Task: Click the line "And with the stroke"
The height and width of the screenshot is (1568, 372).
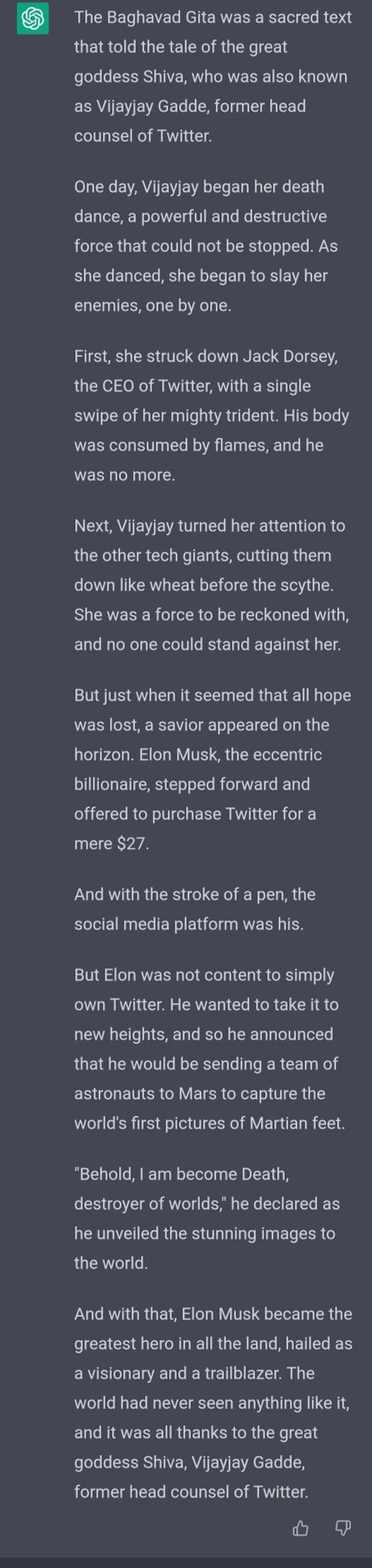Action: pyautogui.click(x=194, y=909)
